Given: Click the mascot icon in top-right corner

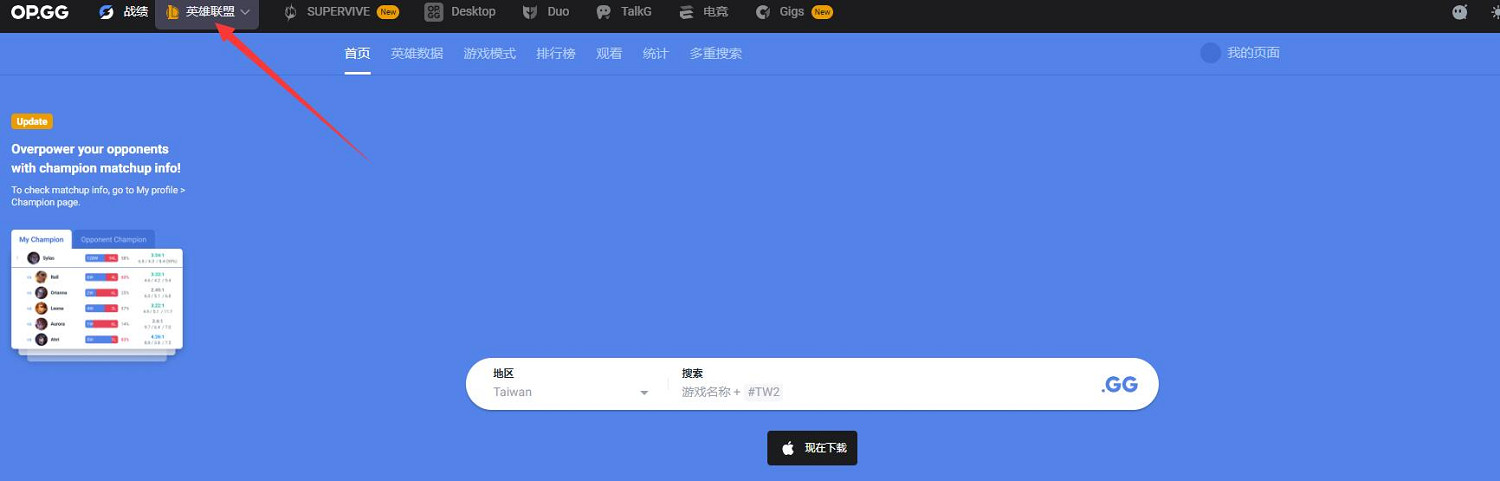Looking at the screenshot, I should pyautogui.click(x=1460, y=12).
